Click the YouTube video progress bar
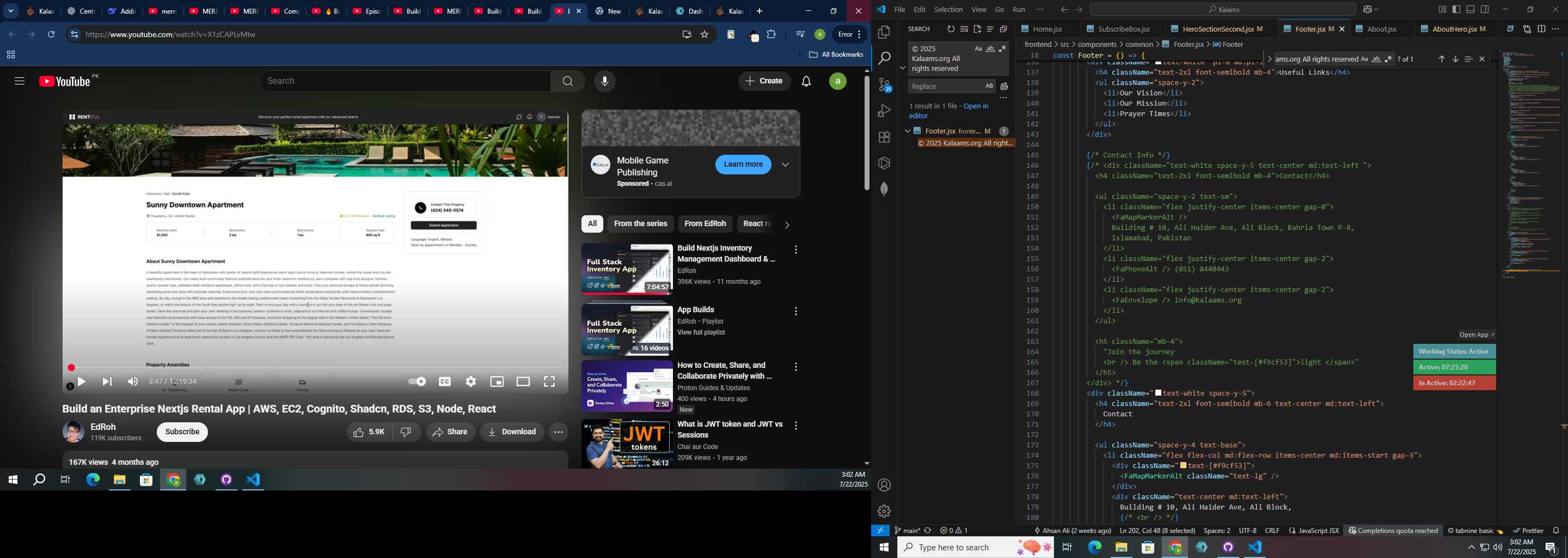This screenshot has height=558, width=1568. (x=315, y=368)
